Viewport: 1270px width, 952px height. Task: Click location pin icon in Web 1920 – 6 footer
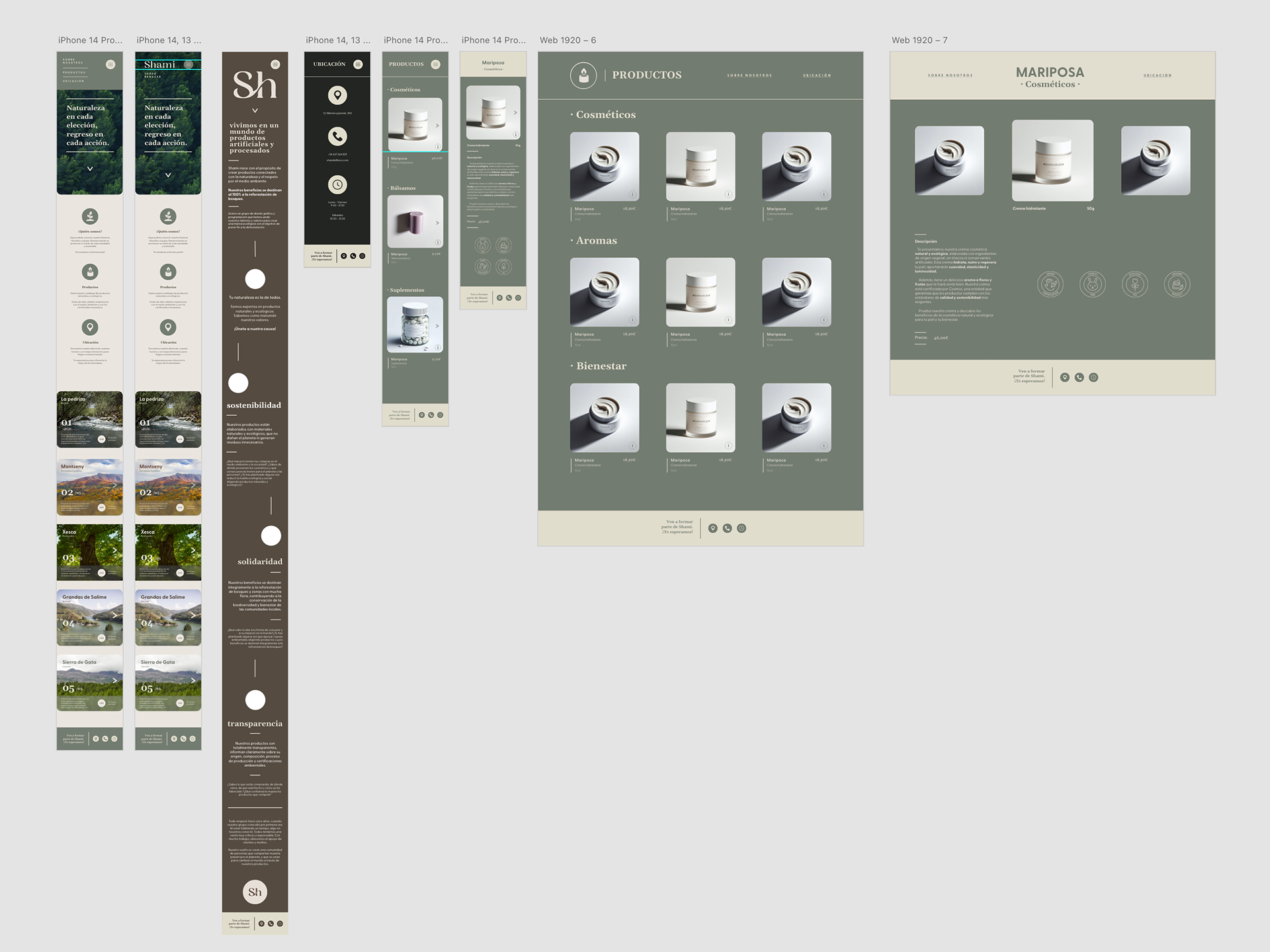(x=712, y=528)
